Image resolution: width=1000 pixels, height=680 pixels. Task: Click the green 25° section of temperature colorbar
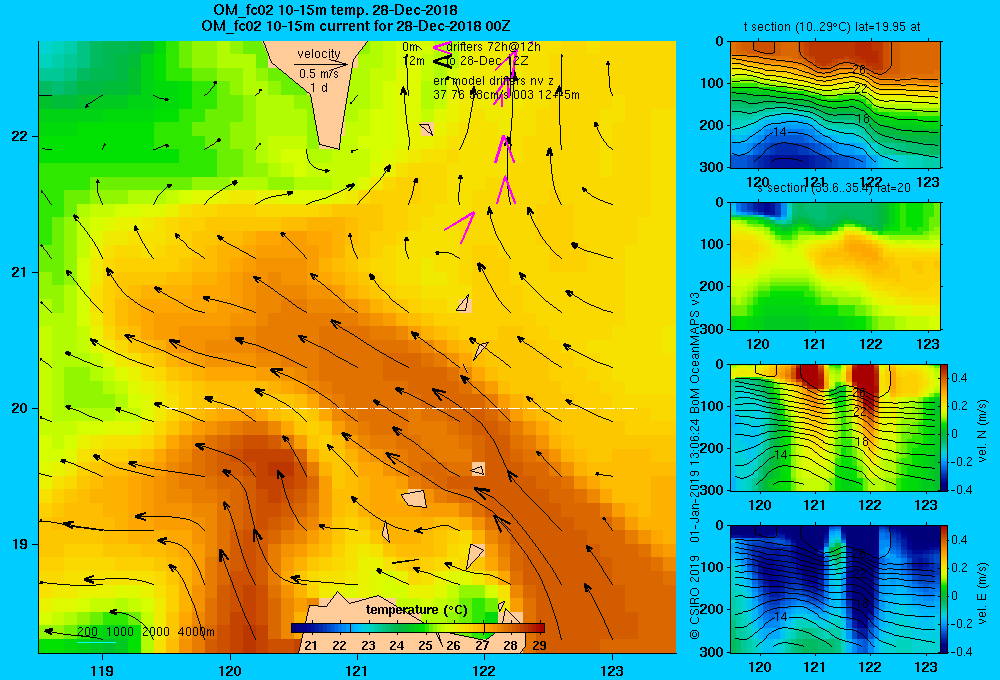point(425,628)
